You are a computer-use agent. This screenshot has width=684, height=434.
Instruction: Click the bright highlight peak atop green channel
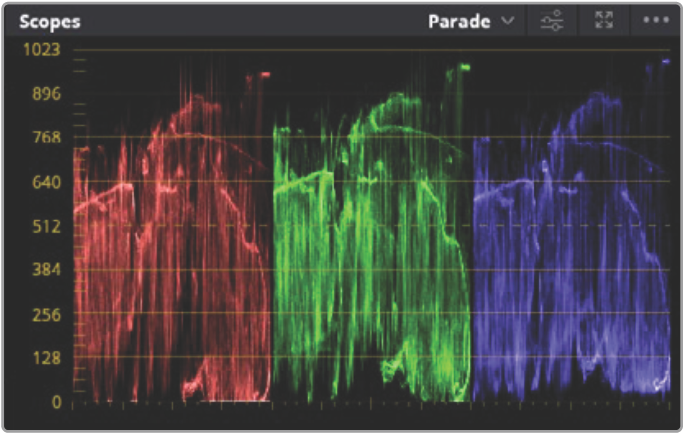(x=463, y=68)
